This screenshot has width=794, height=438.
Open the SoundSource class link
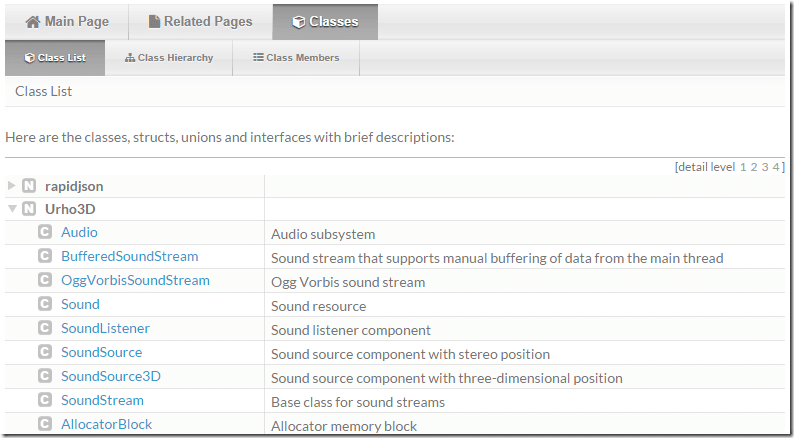pos(102,352)
